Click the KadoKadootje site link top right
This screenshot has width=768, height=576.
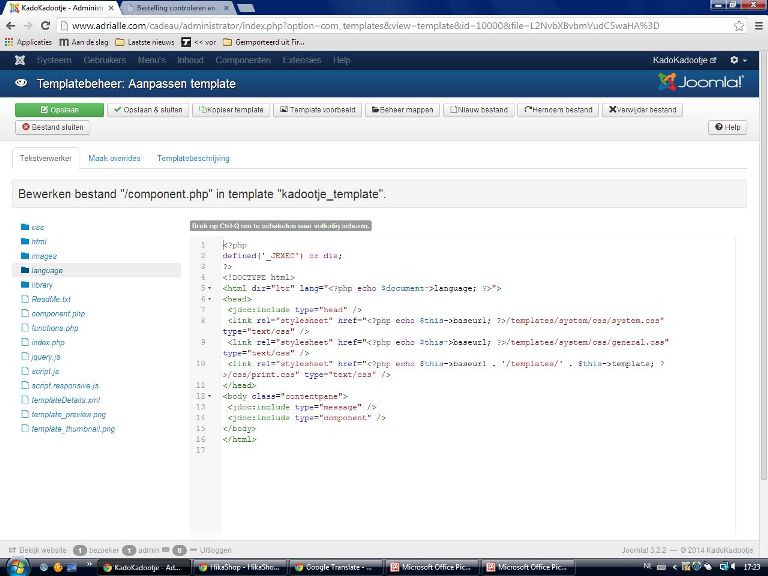pos(685,60)
